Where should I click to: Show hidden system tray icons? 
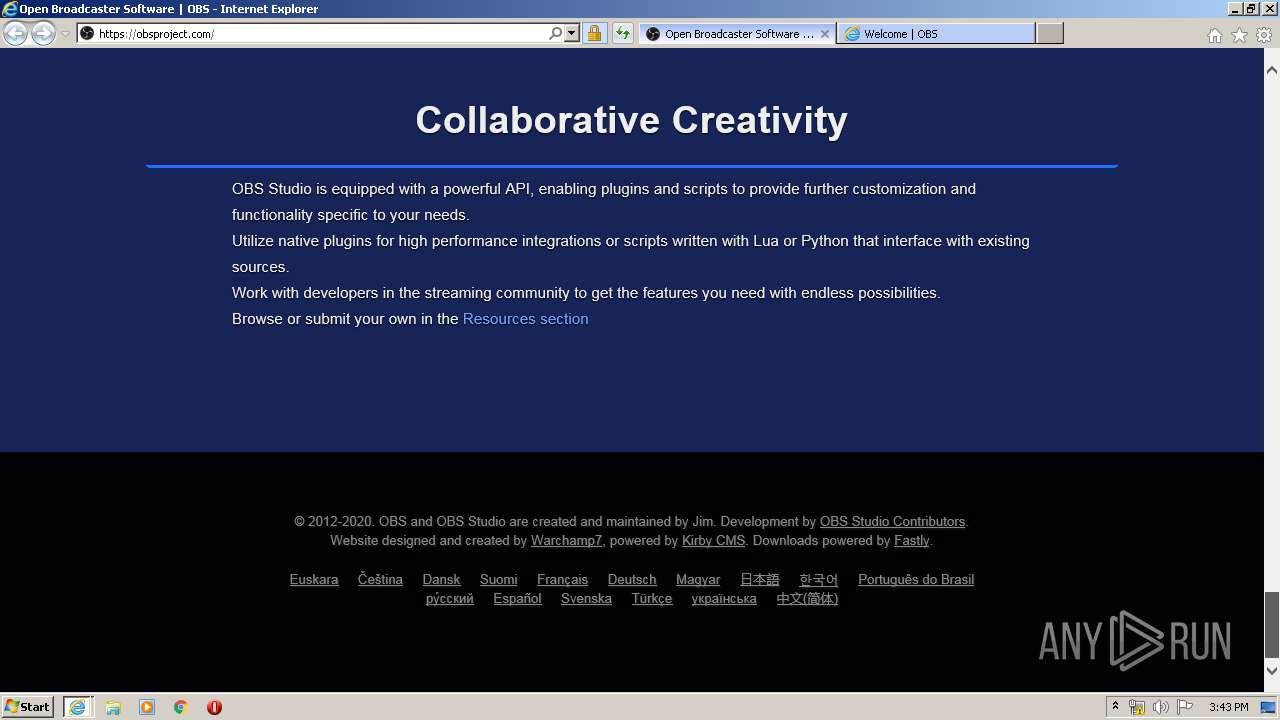[x=1115, y=707]
